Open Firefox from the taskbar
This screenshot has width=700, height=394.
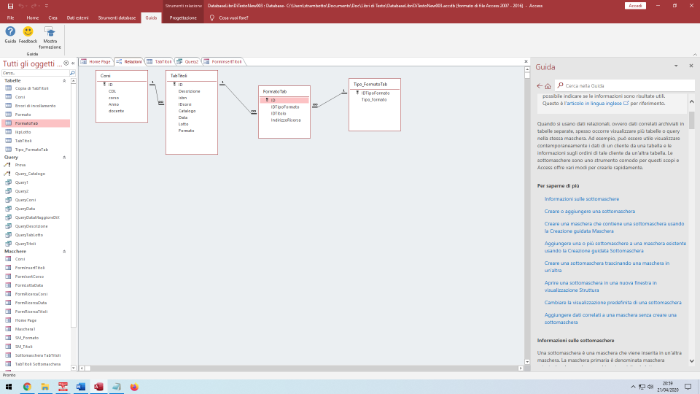tap(134, 387)
